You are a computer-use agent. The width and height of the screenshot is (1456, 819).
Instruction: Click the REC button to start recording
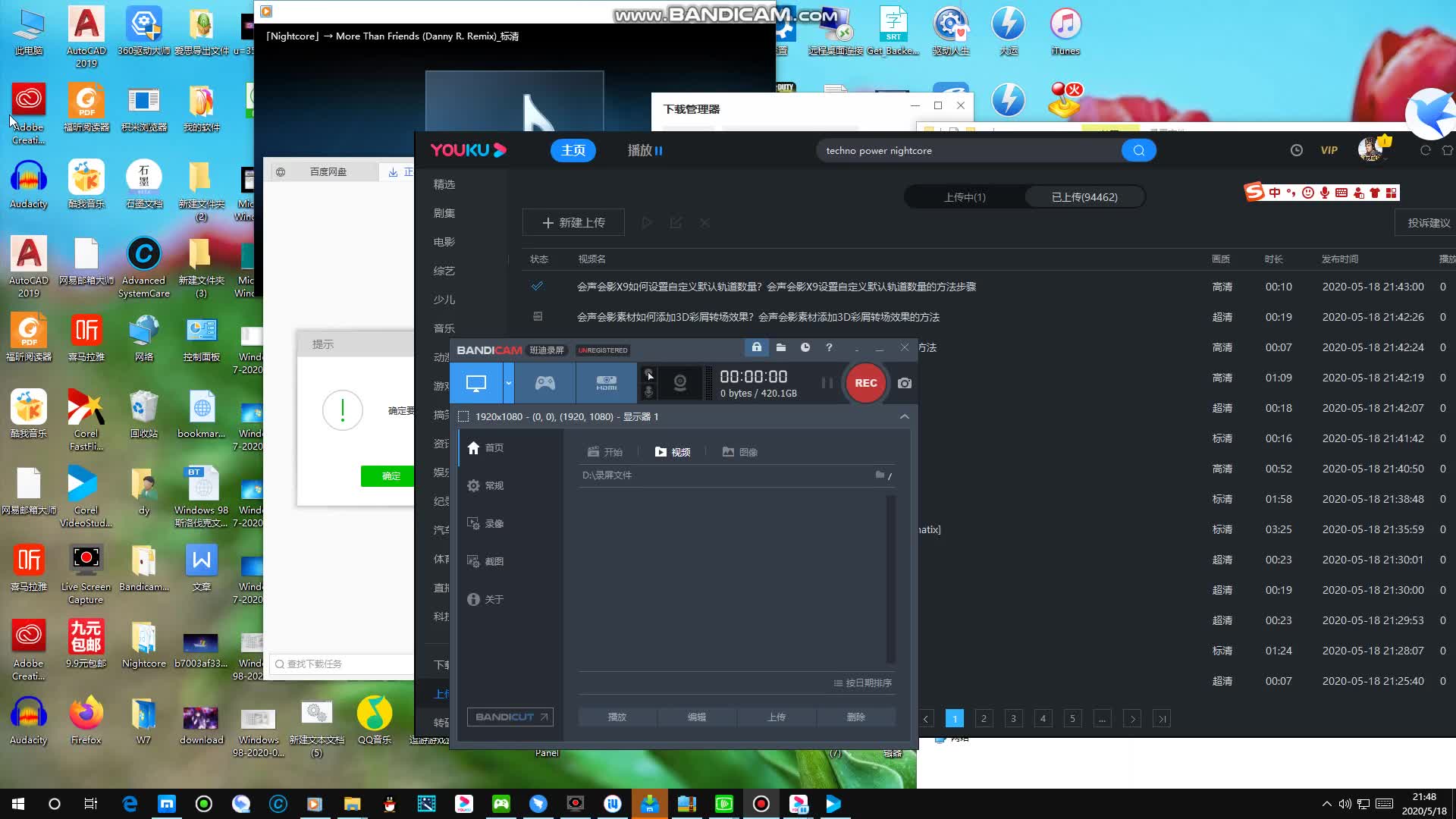tap(865, 382)
